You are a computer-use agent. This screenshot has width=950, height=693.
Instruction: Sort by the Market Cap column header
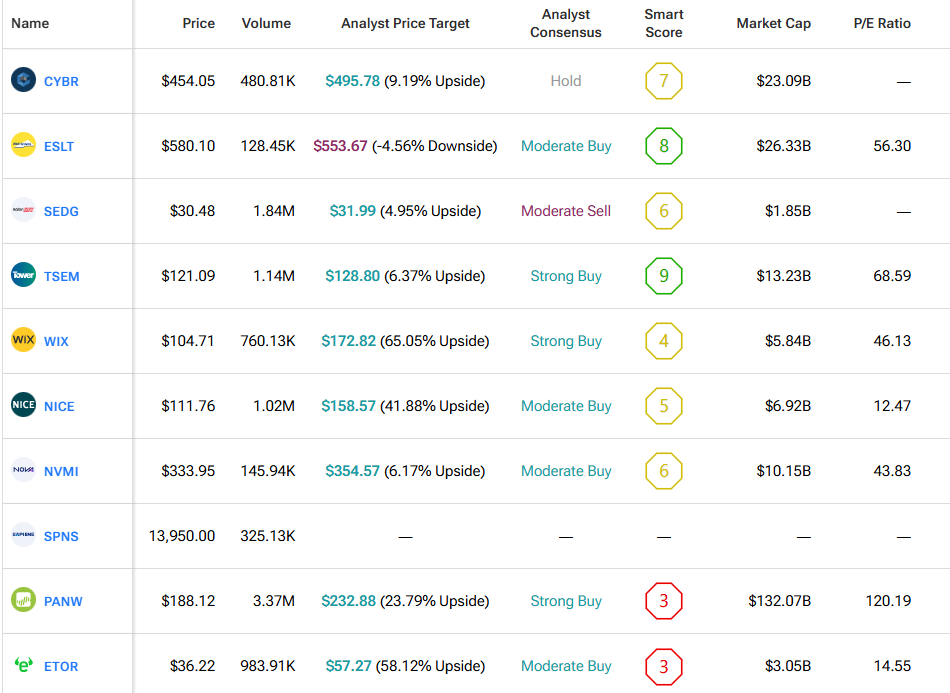(x=773, y=23)
